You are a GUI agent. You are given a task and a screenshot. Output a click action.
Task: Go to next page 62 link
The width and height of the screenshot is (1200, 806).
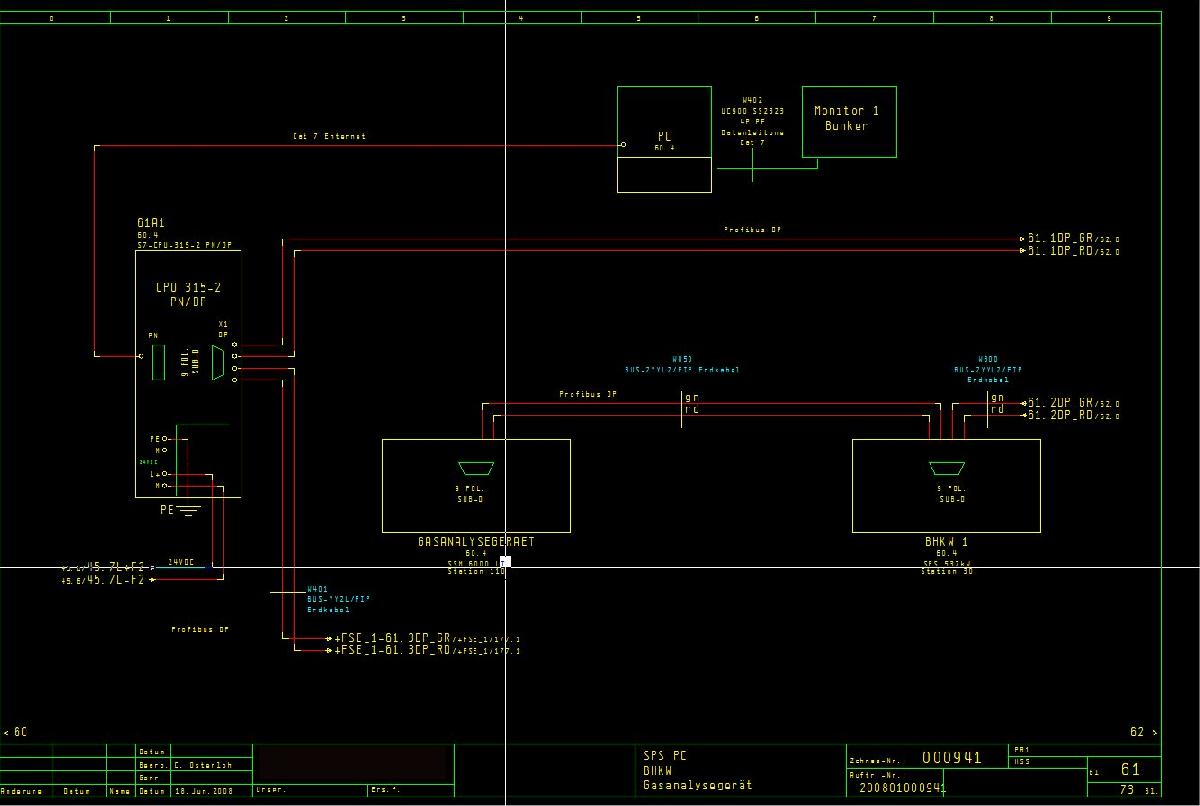(x=1142, y=732)
